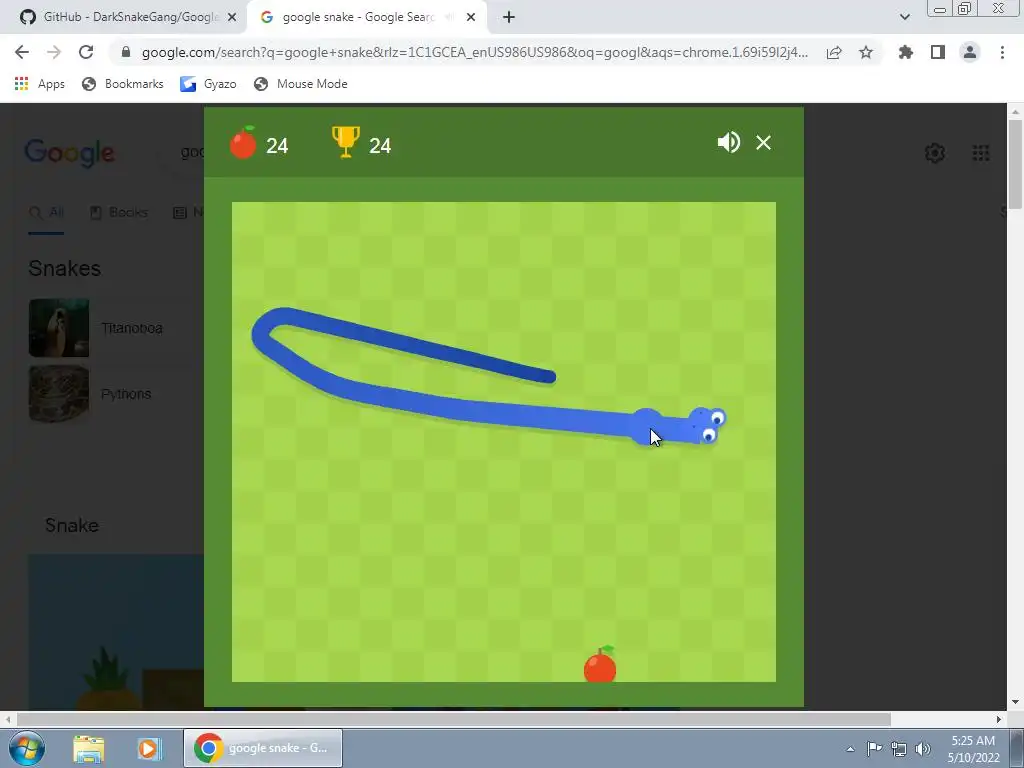The height and width of the screenshot is (768, 1024).
Task: Select the All search tab
Action: [46, 212]
